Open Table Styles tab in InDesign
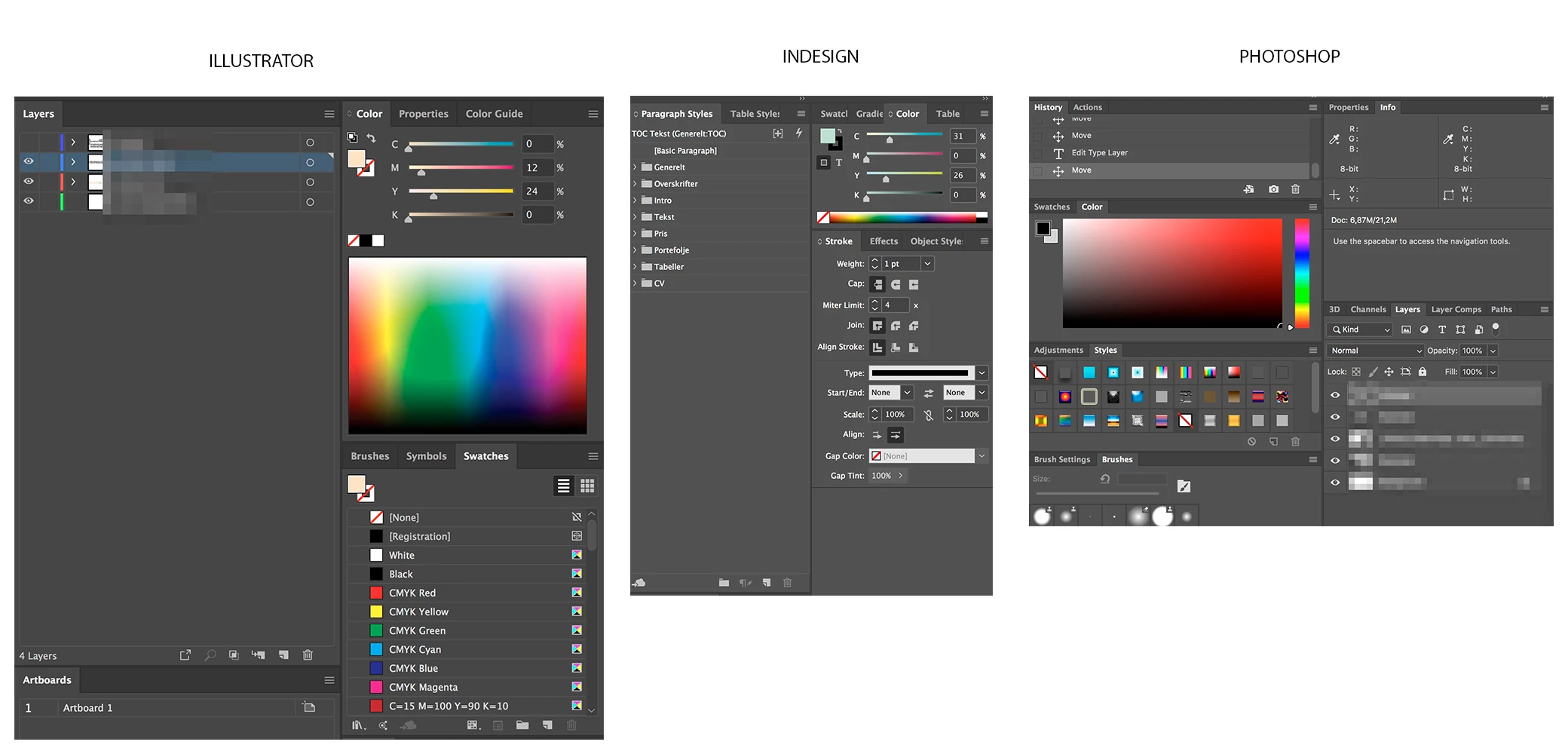Image resolution: width=1568 pixels, height=754 pixels. (755, 114)
